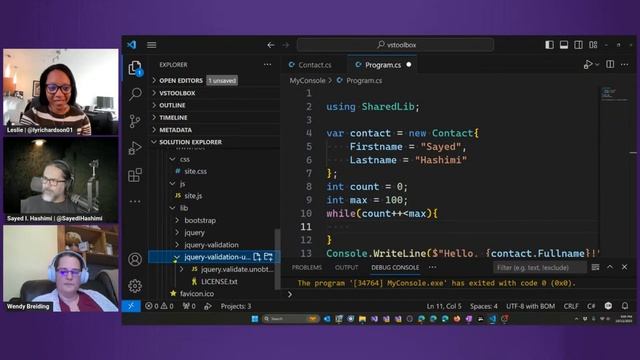This screenshot has height=360, width=640.
Task: Change encoding UTF-8 with BOM
Action: pyautogui.click(x=530, y=306)
